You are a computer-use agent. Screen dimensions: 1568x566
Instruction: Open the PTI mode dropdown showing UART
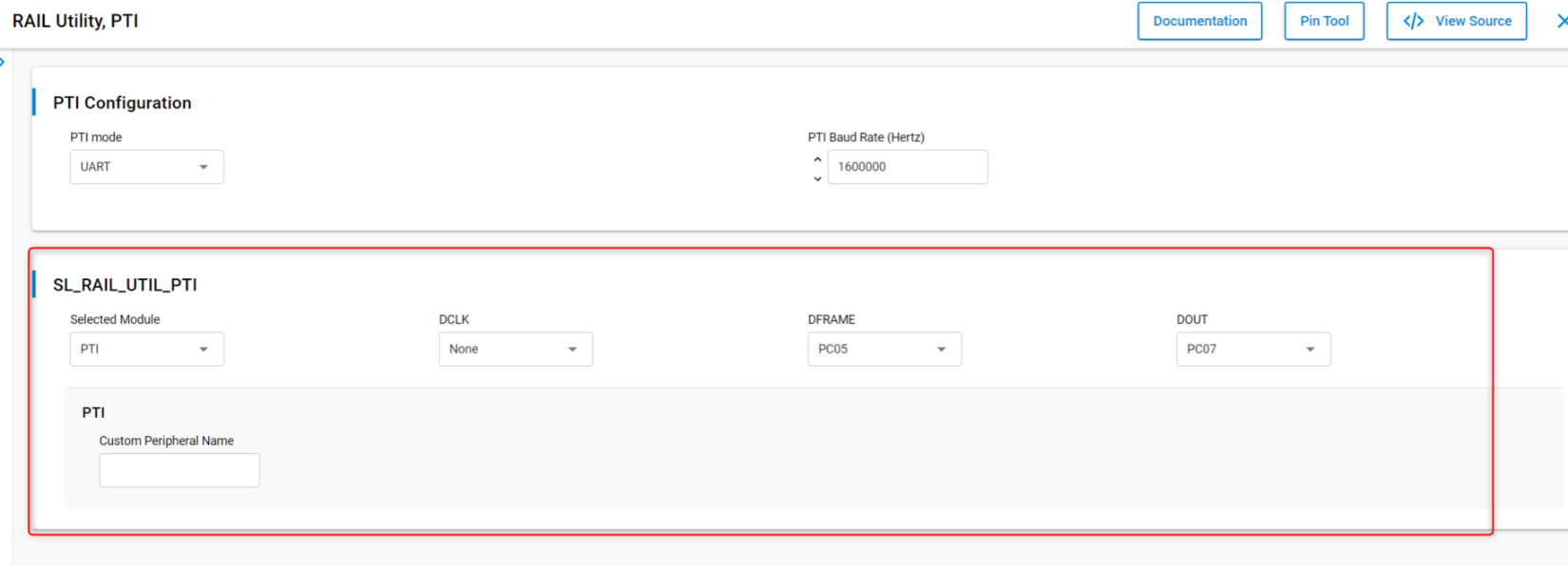point(146,167)
